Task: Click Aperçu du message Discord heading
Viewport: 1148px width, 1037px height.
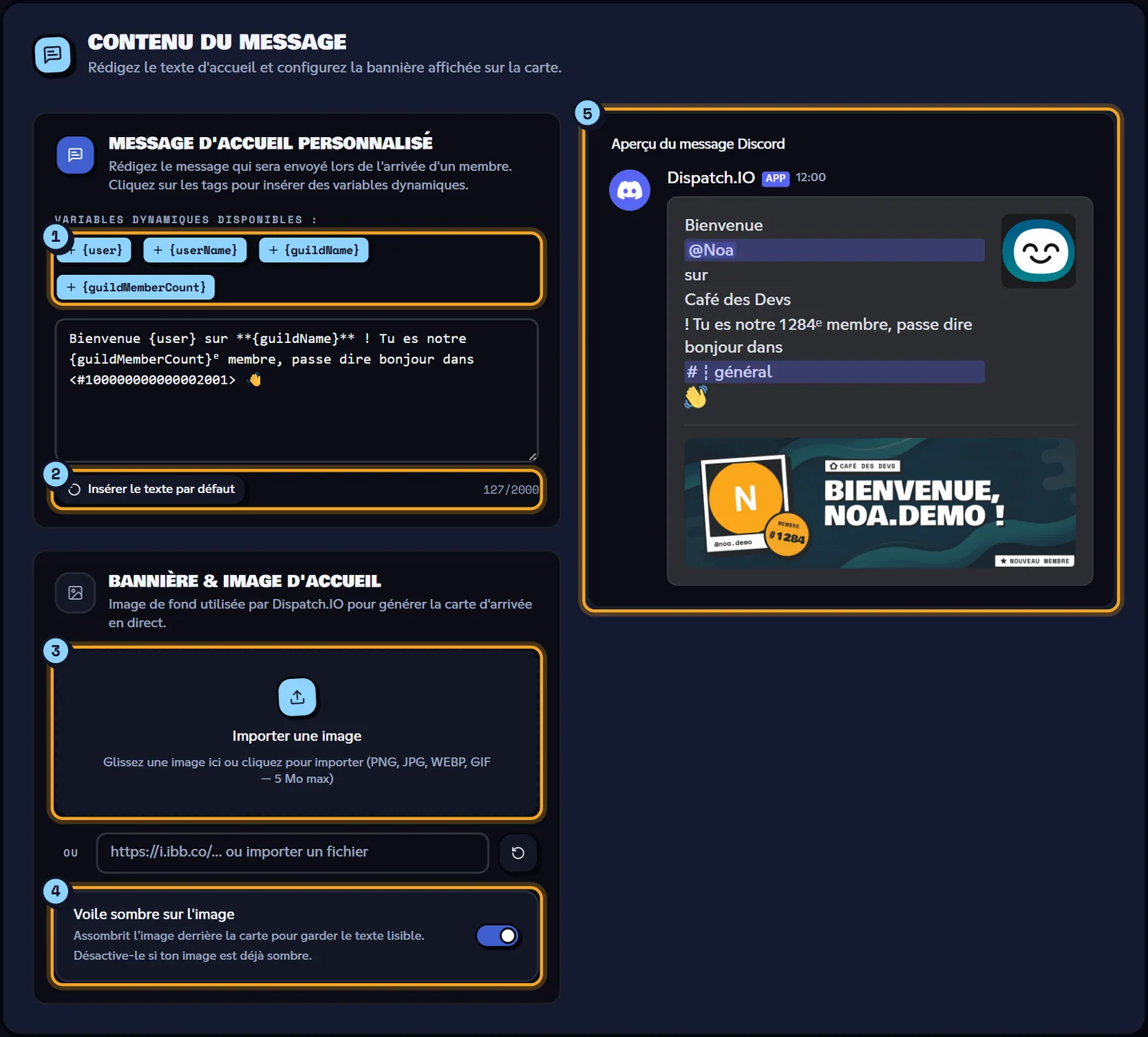Action: coord(698,144)
